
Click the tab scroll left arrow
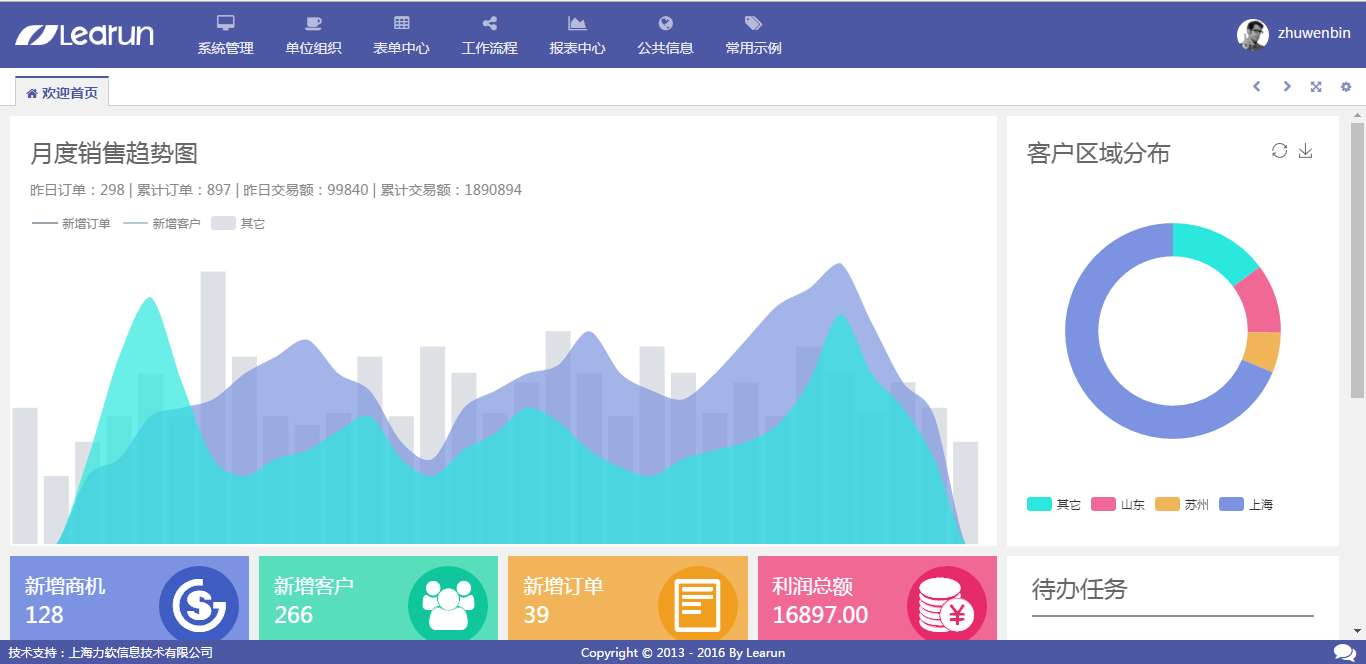click(1257, 87)
